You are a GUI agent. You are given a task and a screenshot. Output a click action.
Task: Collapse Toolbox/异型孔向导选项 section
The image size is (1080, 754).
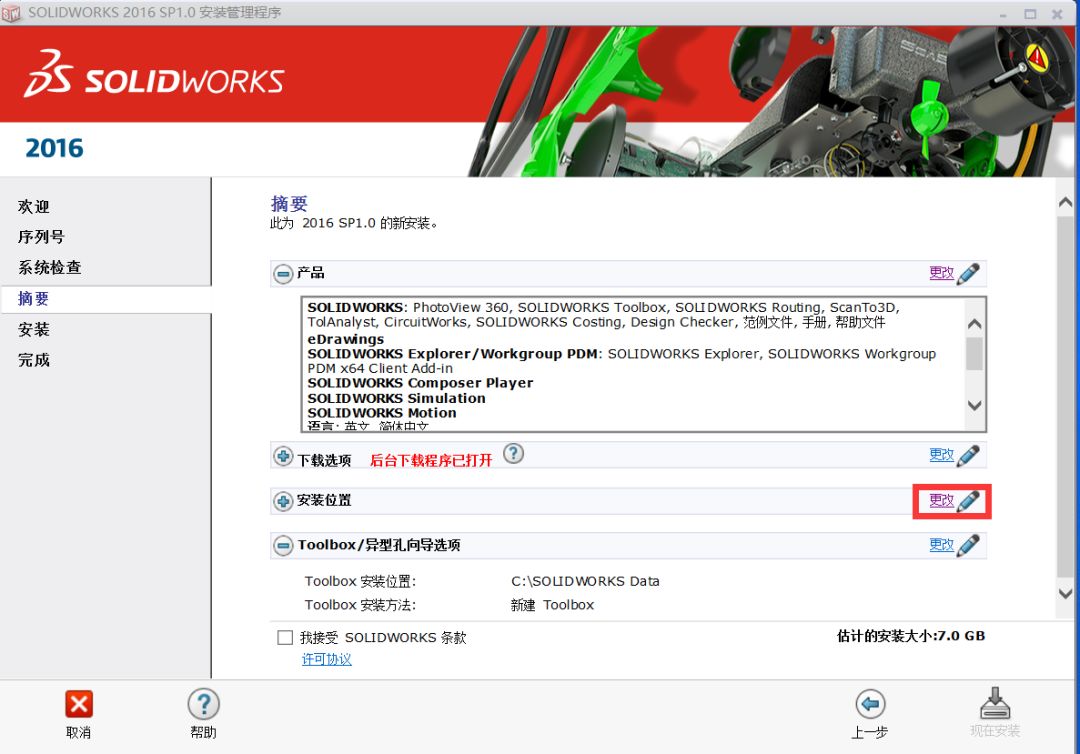(283, 545)
